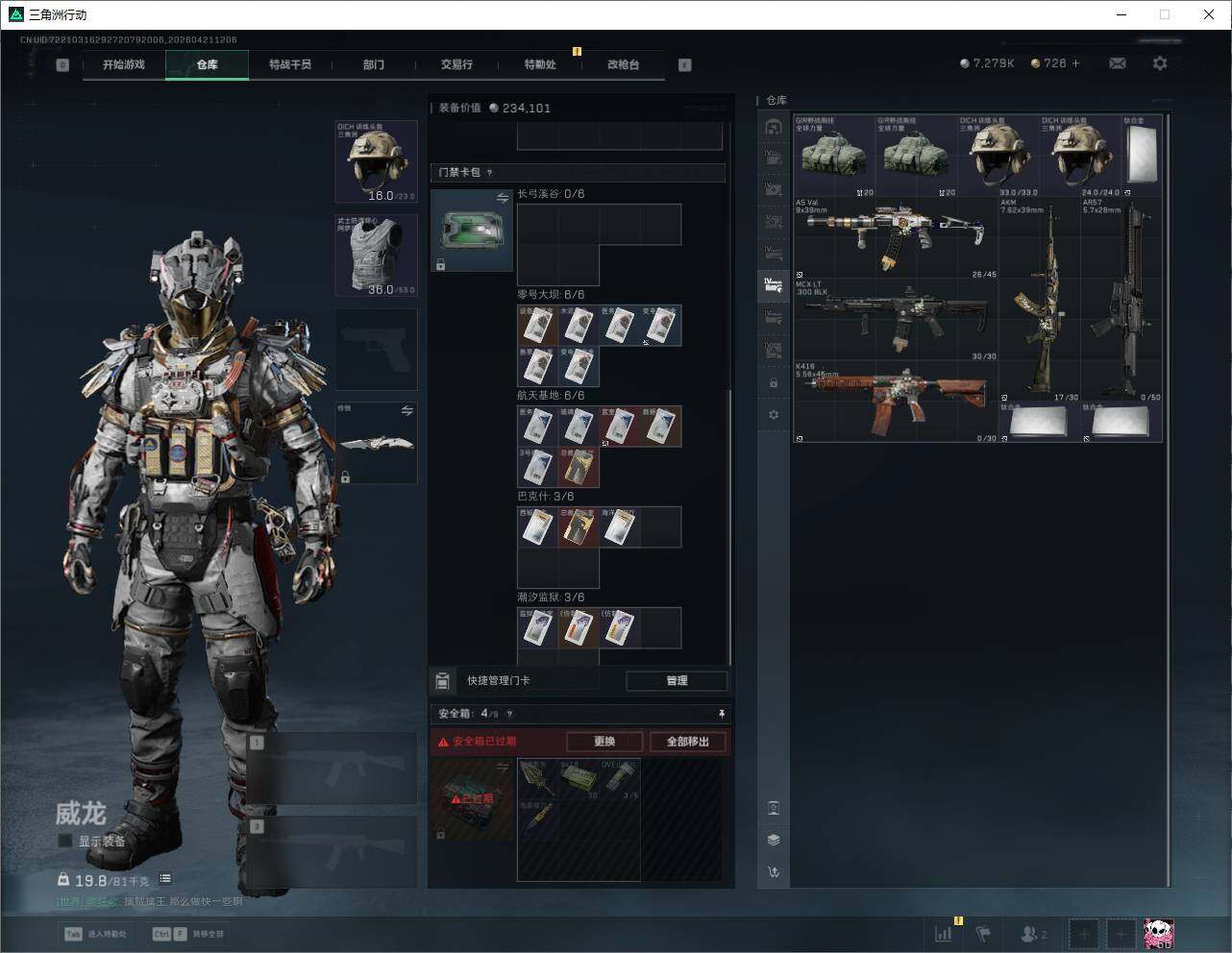Click the weapon slot 3 placeholder
The height and width of the screenshot is (953, 1232).
point(333,851)
